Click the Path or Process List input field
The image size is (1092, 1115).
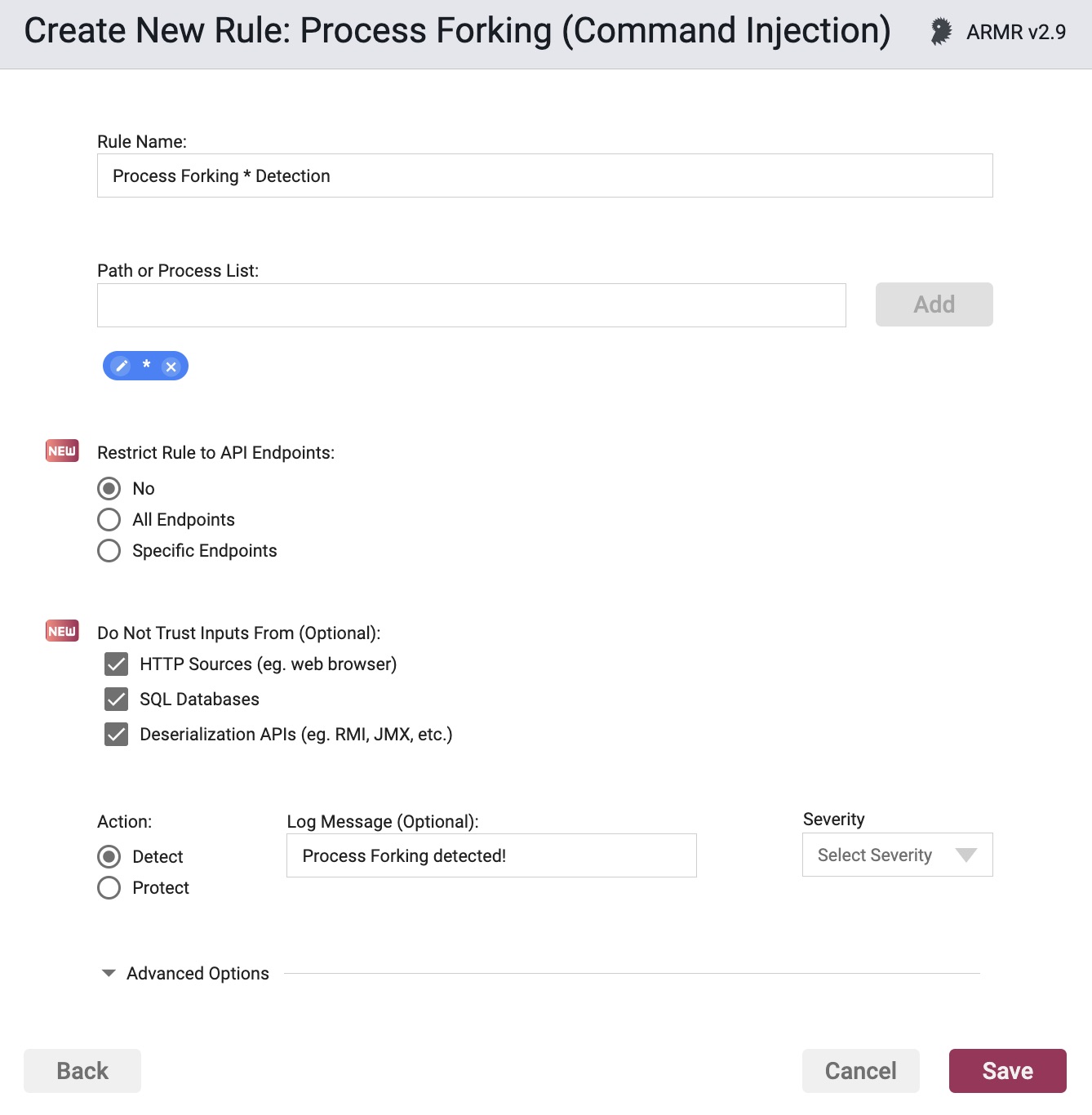471,305
